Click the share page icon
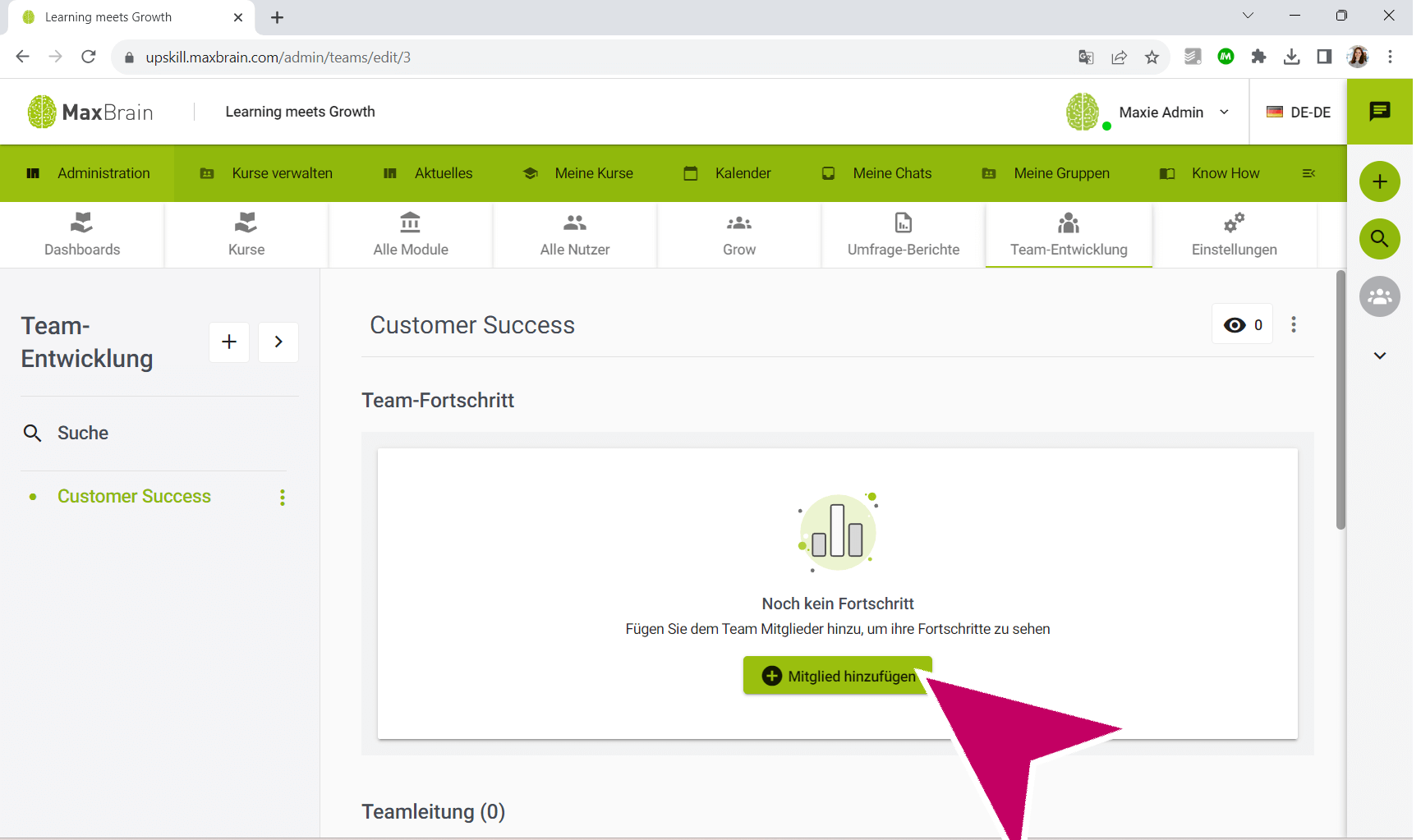Viewport: 1421px width, 840px height. coord(1119,57)
